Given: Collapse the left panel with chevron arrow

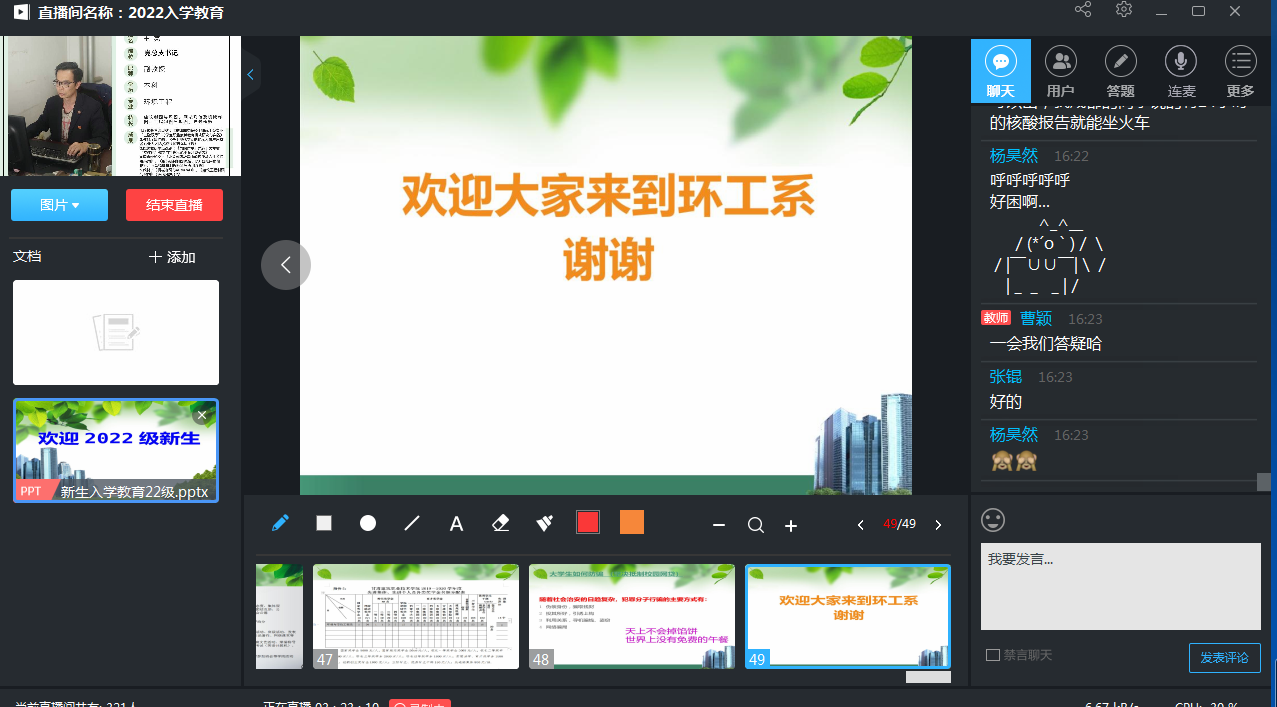Looking at the screenshot, I should [250, 74].
